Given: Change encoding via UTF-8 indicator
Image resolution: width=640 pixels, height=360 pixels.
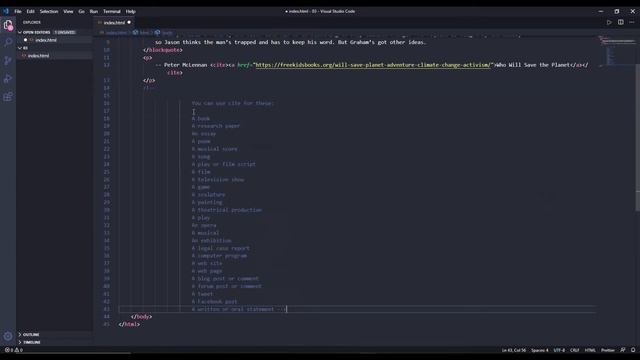Looking at the screenshot, I should pos(559,350).
